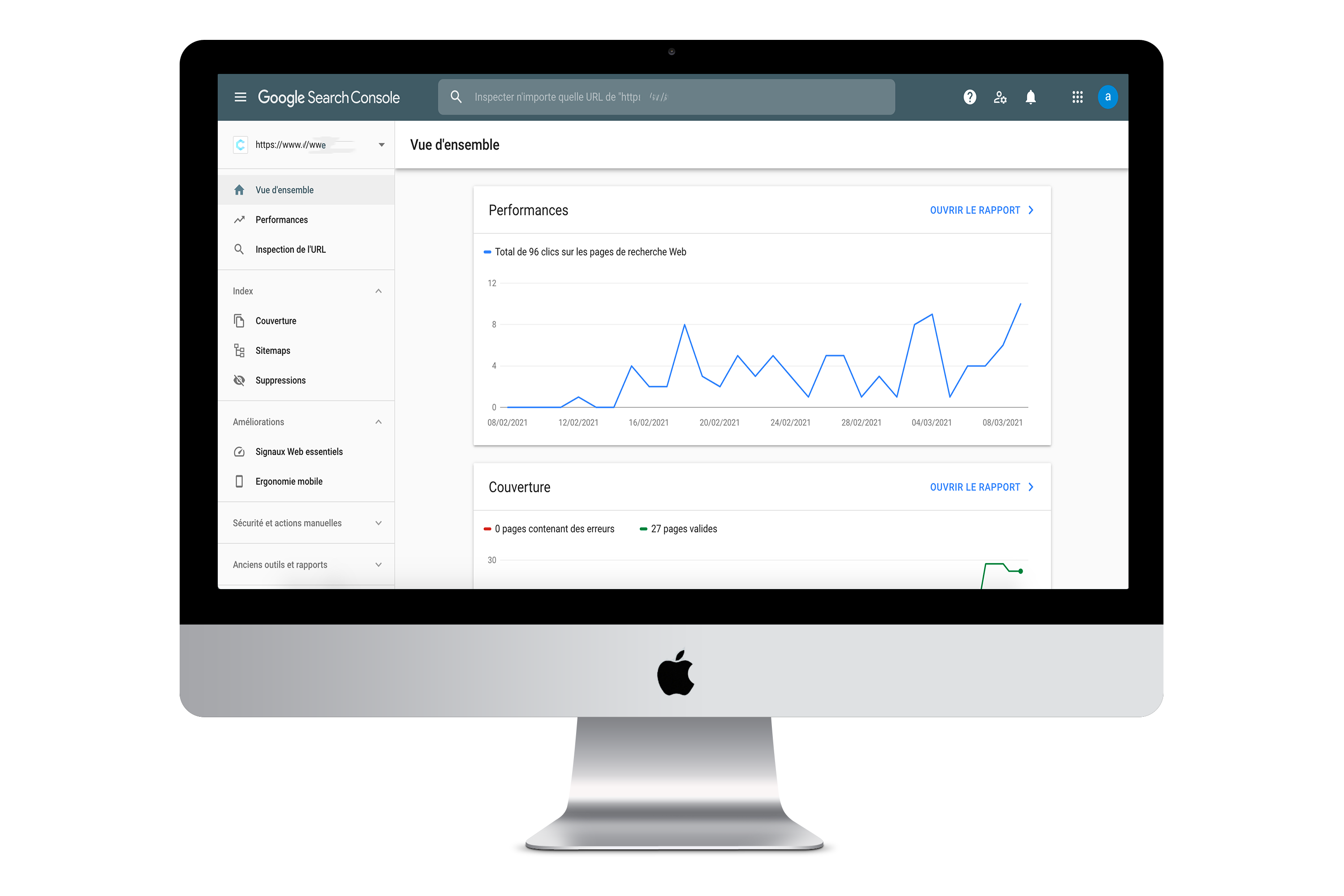Click the Inspection de l'URL icon
The image size is (1344, 896).
tap(239, 249)
